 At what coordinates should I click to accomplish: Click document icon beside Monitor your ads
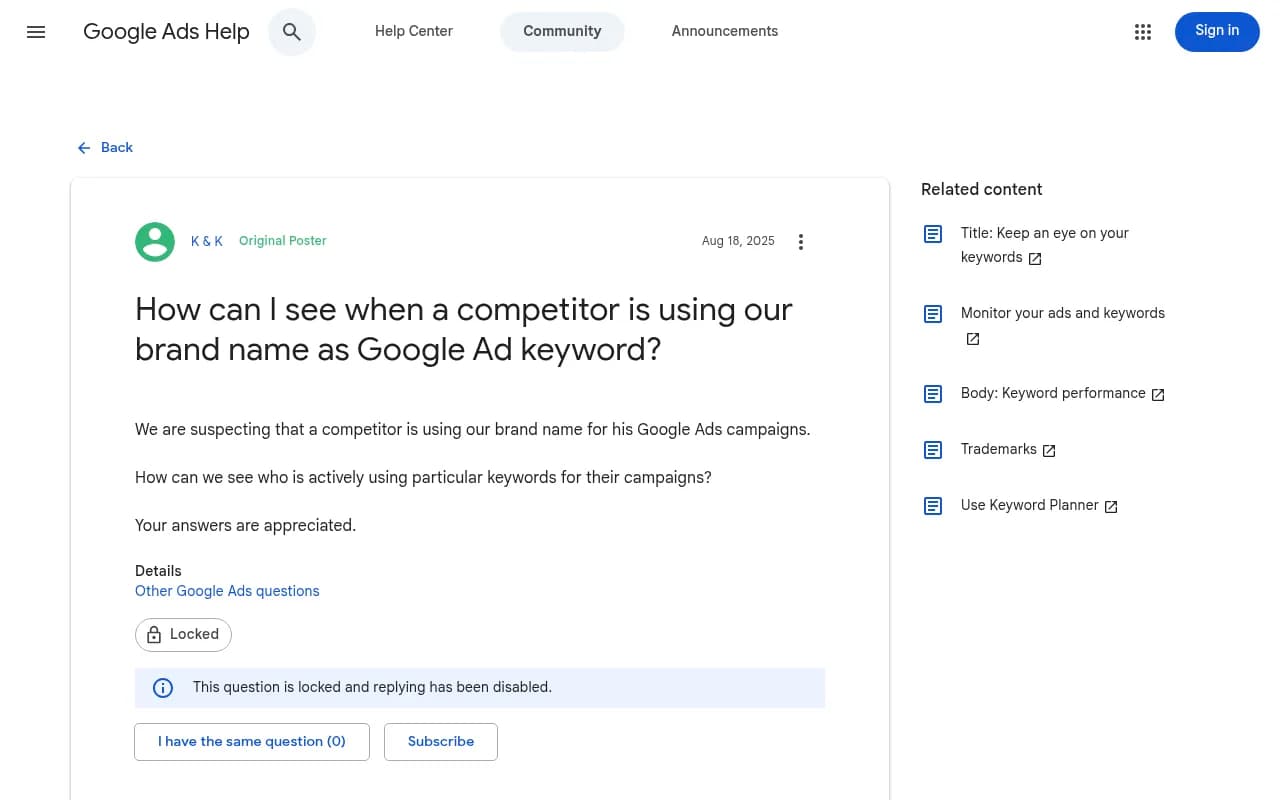tap(933, 314)
